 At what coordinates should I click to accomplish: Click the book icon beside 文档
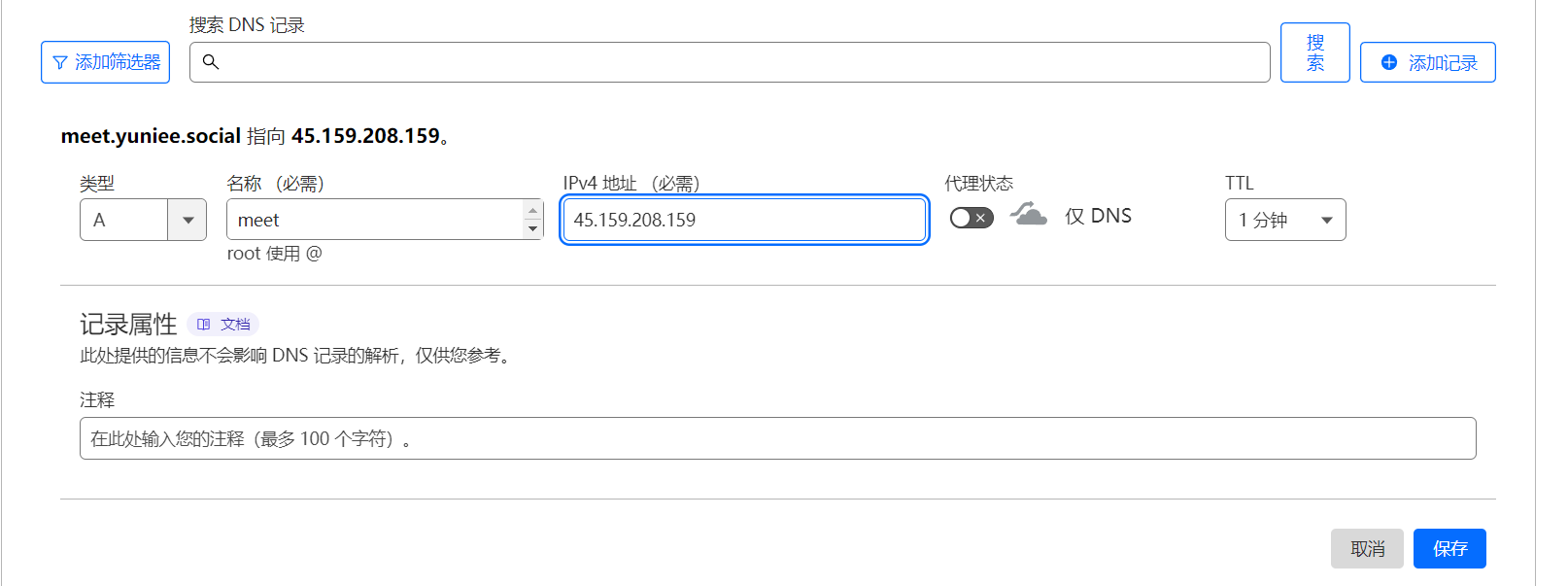(x=203, y=325)
